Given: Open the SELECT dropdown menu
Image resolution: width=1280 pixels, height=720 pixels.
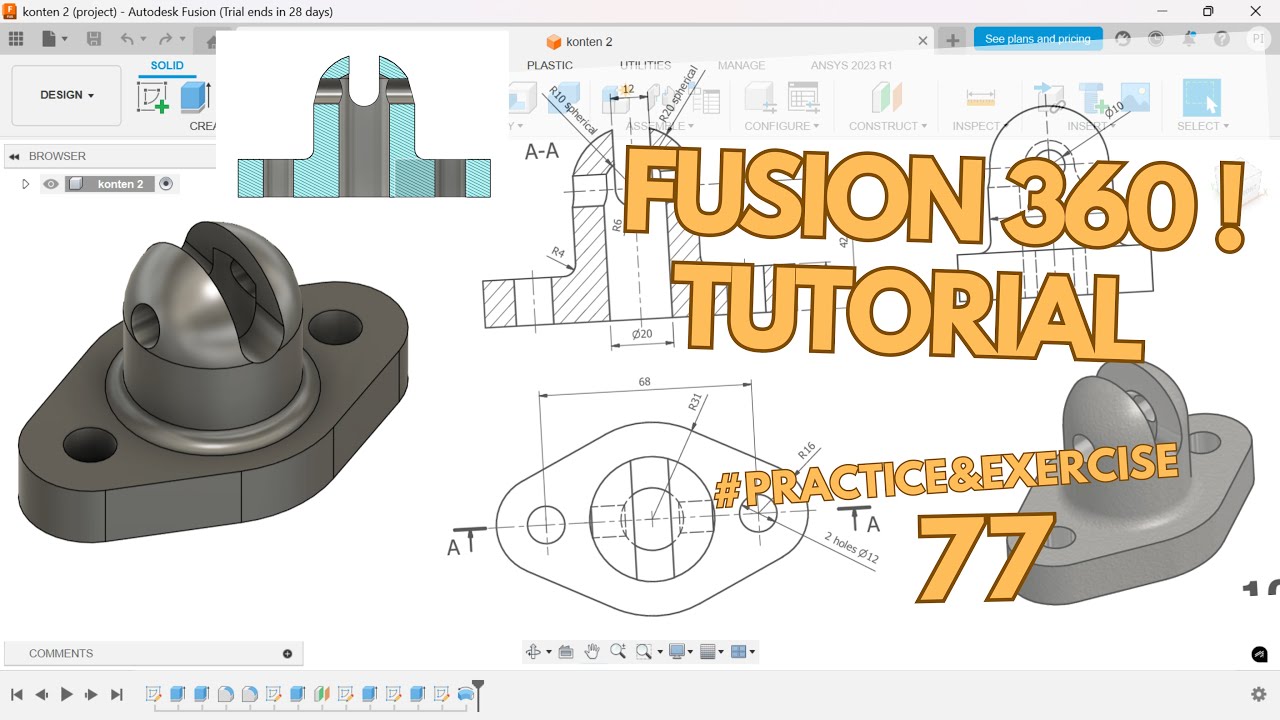Looking at the screenshot, I should pos(1203,126).
